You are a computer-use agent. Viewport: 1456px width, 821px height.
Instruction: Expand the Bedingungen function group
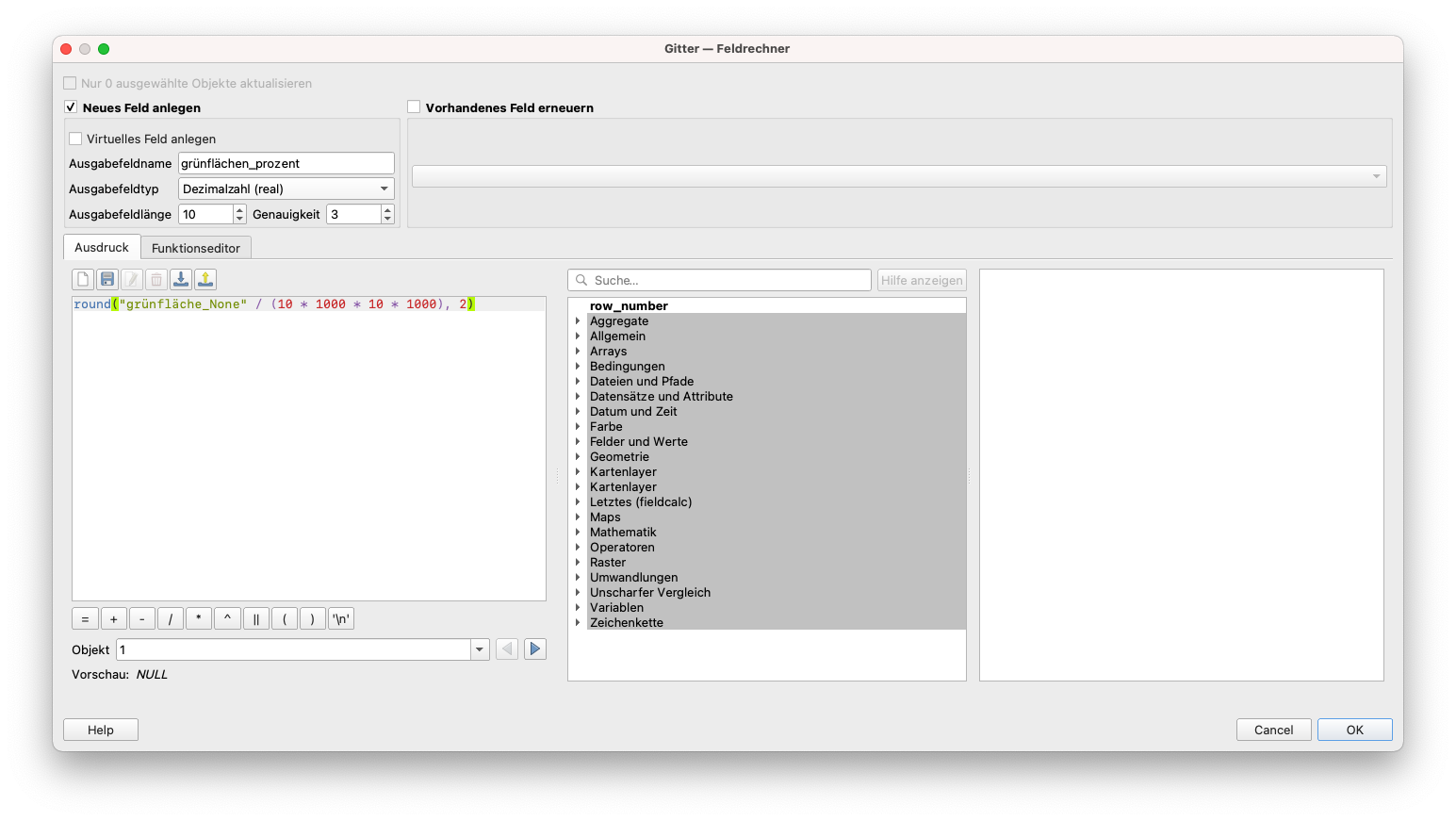[x=578, y=367]
